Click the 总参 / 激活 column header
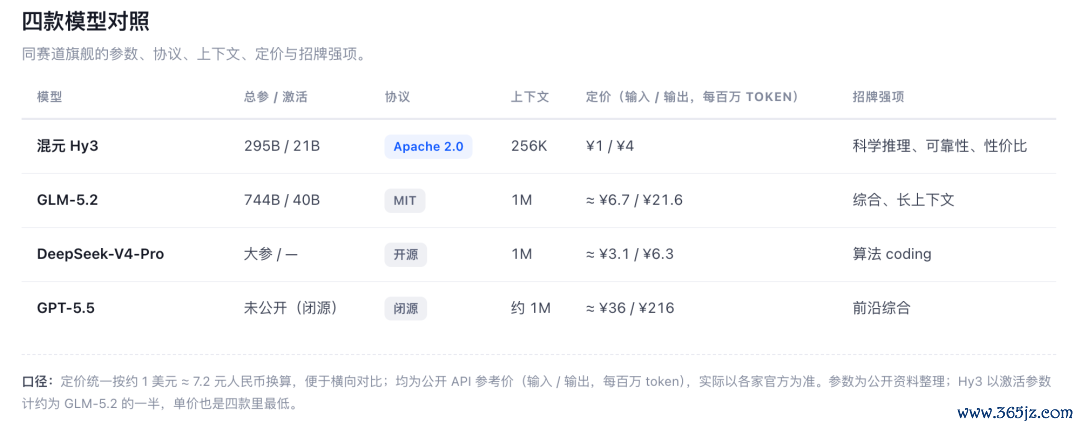The image size is (1080, 428). (276, 97)
